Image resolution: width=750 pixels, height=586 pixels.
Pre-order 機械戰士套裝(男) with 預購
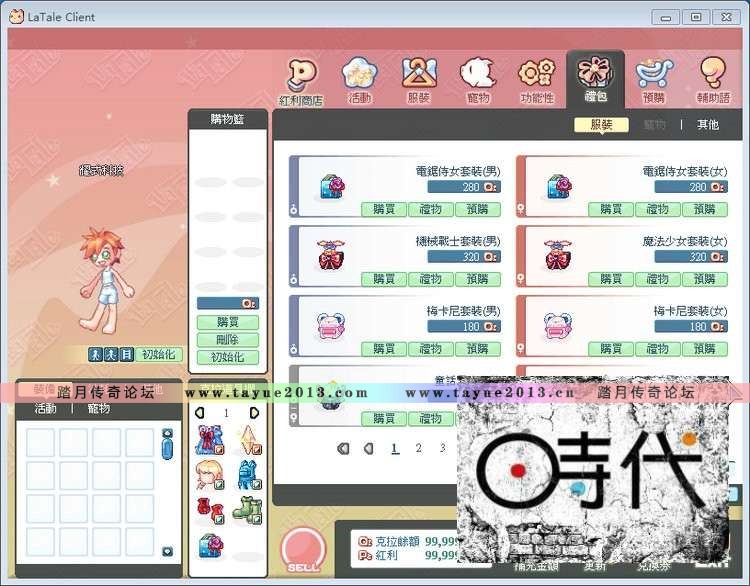tap(477, 279)
